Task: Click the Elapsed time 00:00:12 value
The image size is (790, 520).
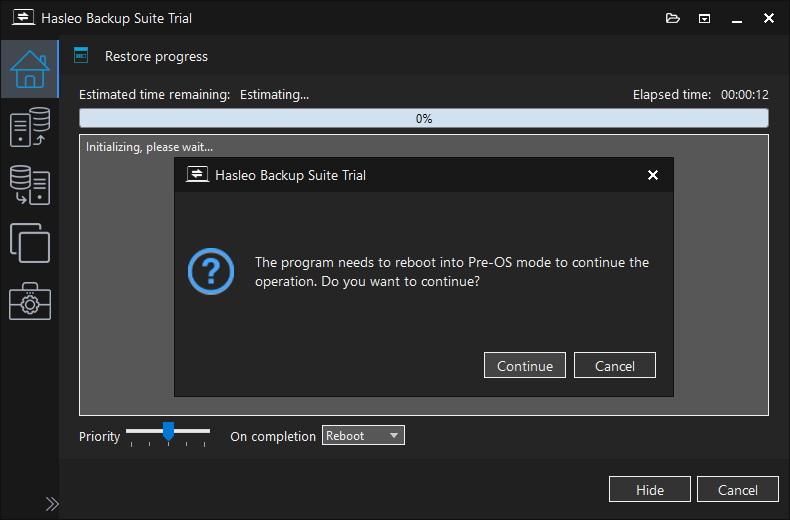Action: click(x=745, y=95)
